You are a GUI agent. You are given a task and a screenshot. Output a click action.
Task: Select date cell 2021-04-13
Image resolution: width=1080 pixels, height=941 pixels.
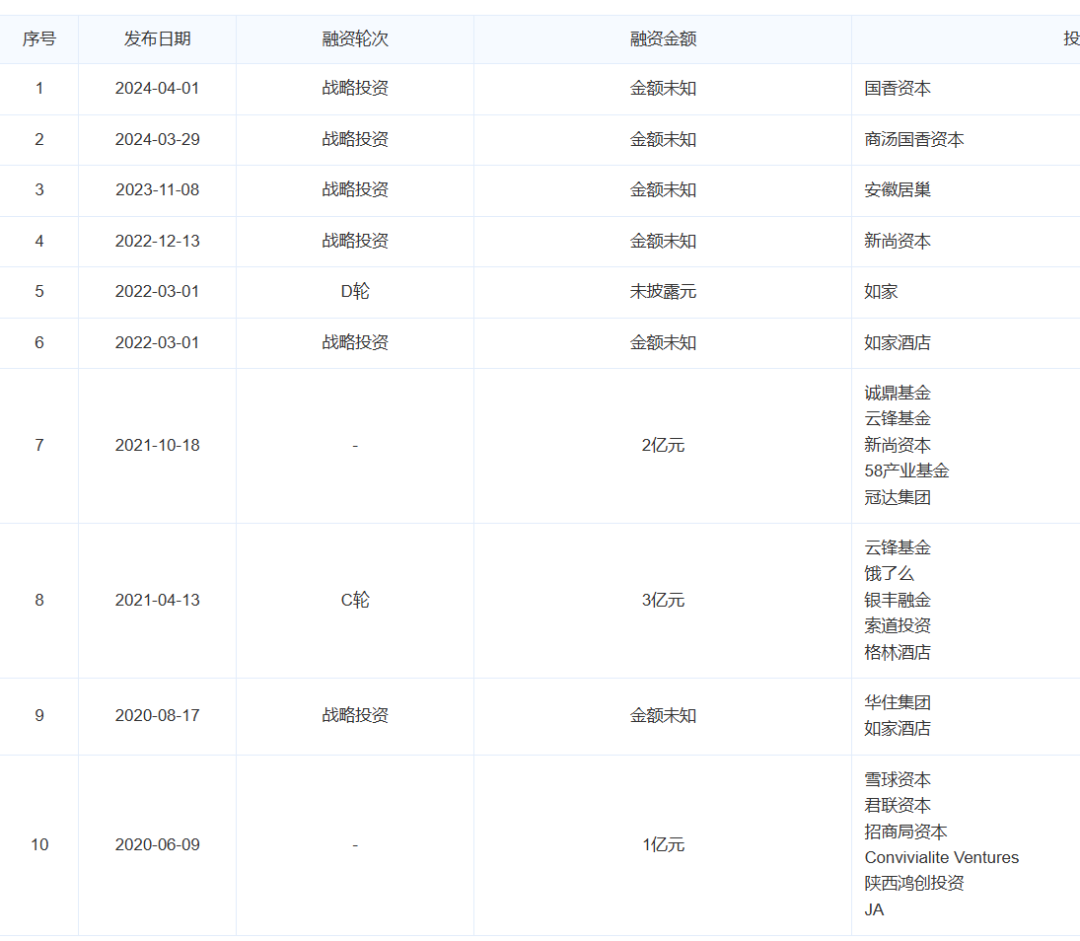click(x=157, y=601)
